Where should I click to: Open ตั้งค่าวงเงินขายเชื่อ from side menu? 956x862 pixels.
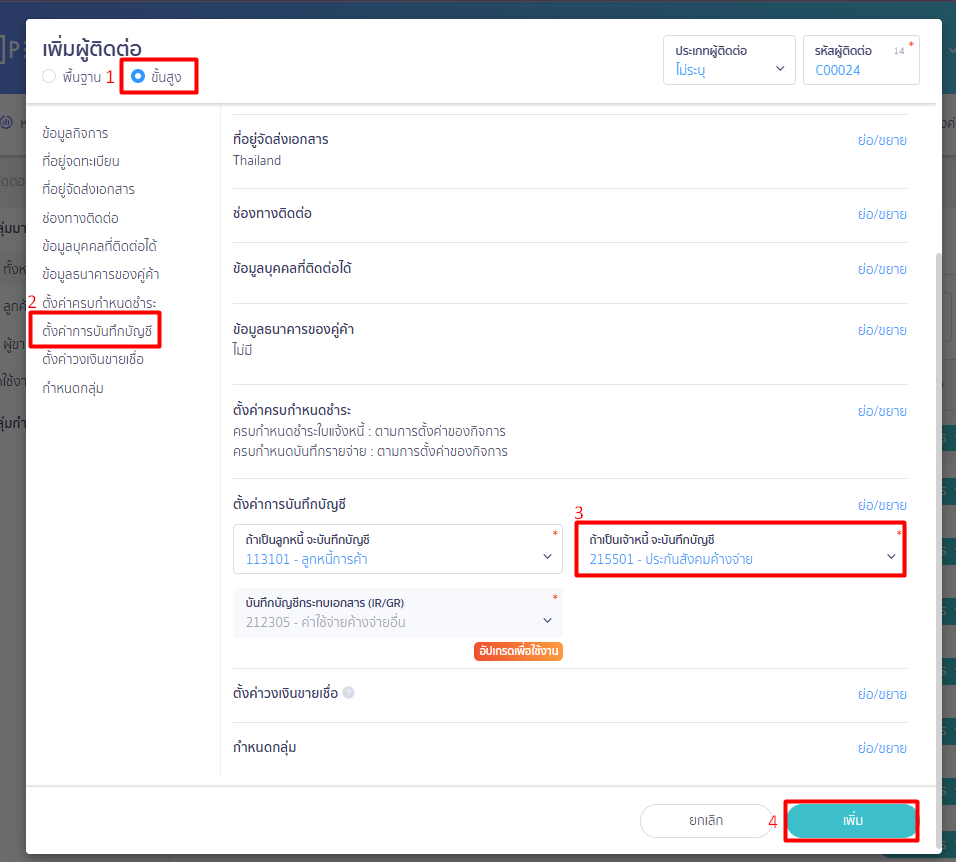pos(93,359)
